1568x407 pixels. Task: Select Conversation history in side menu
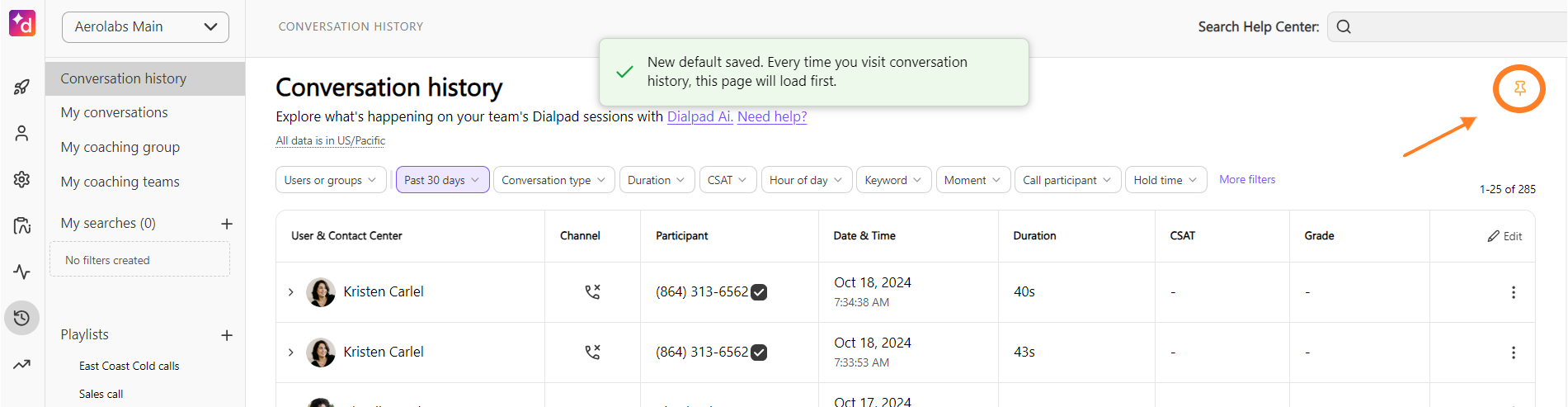[x=145, y=78]
